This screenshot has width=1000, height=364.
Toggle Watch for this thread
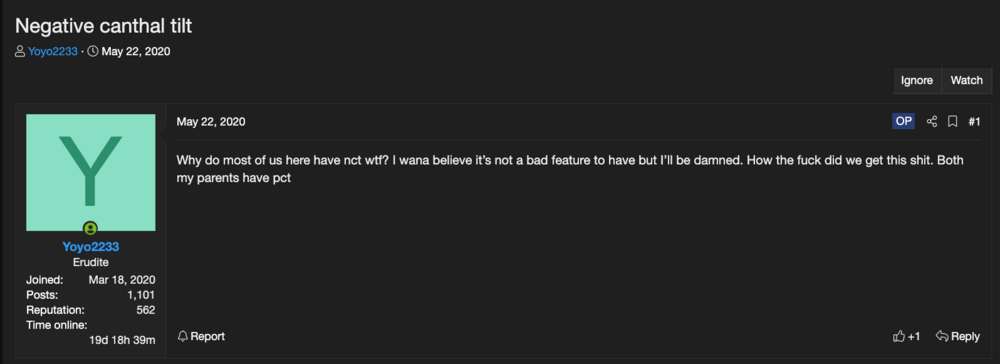point(966,80)
